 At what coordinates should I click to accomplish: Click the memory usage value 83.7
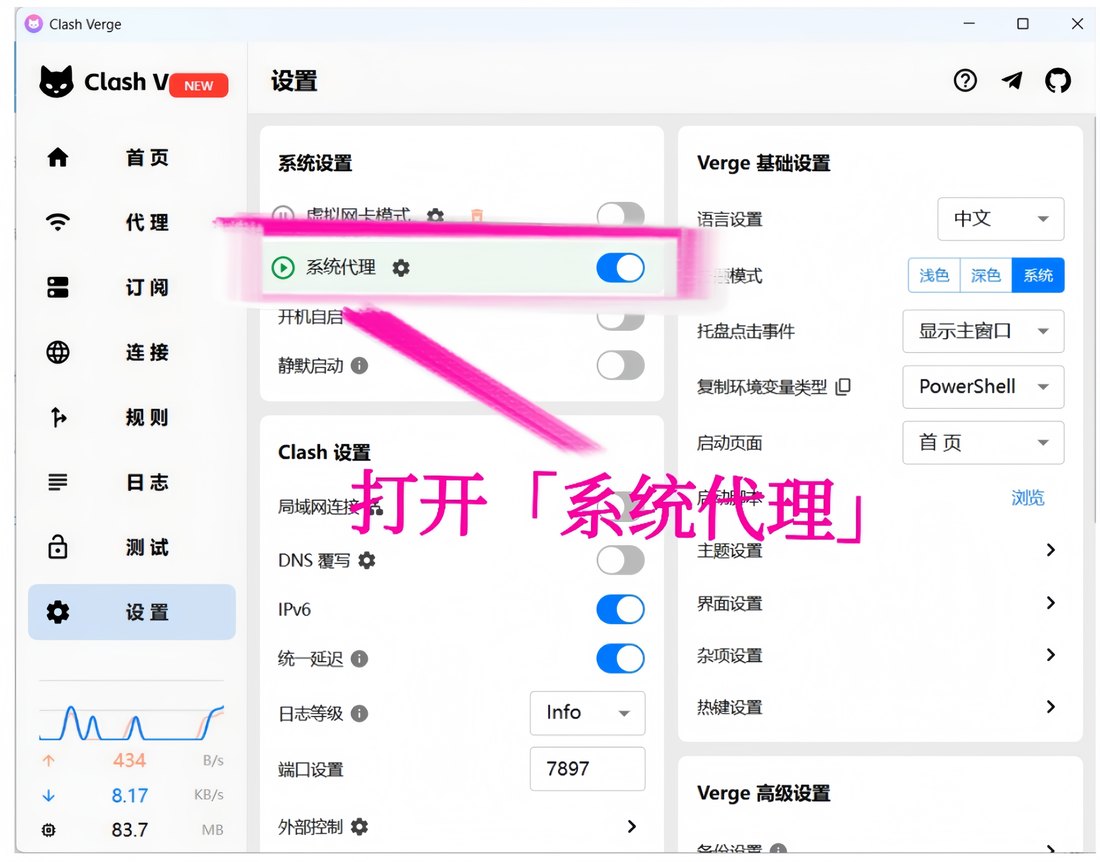click(x=130, y=830)
